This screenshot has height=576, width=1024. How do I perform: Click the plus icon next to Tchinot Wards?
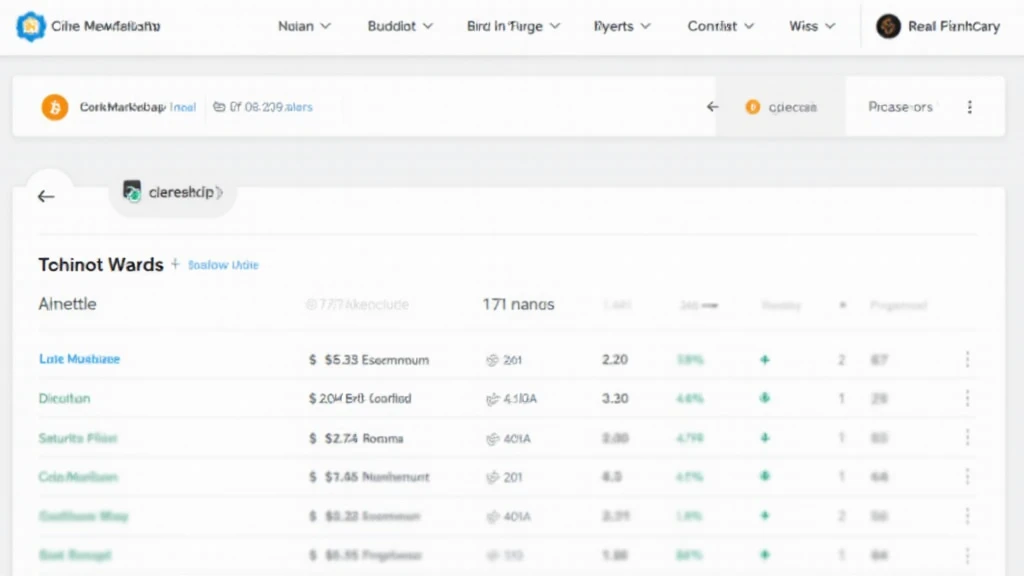click(x=175, y=264)
